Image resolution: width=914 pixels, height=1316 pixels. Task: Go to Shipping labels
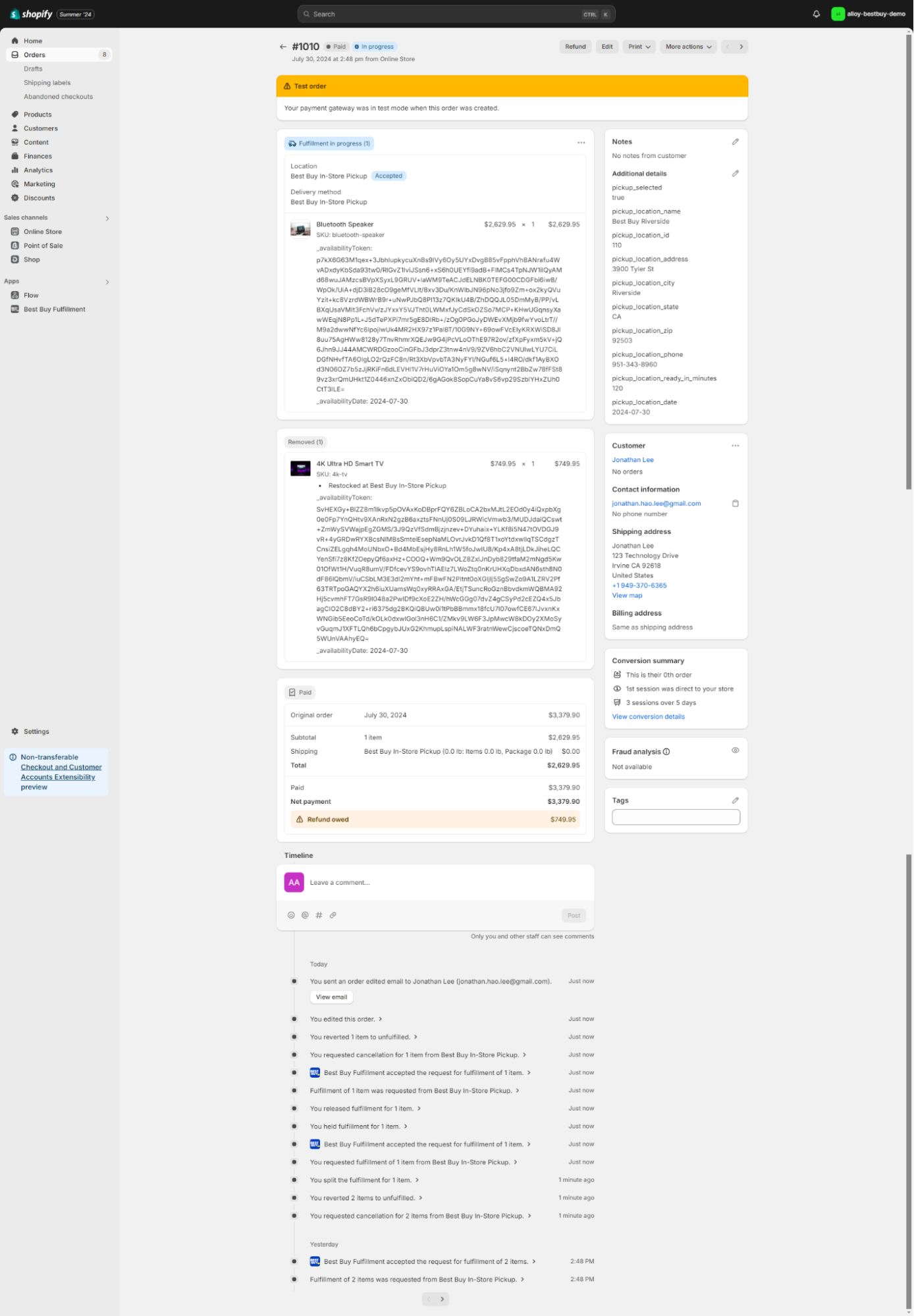pos(47,83)
